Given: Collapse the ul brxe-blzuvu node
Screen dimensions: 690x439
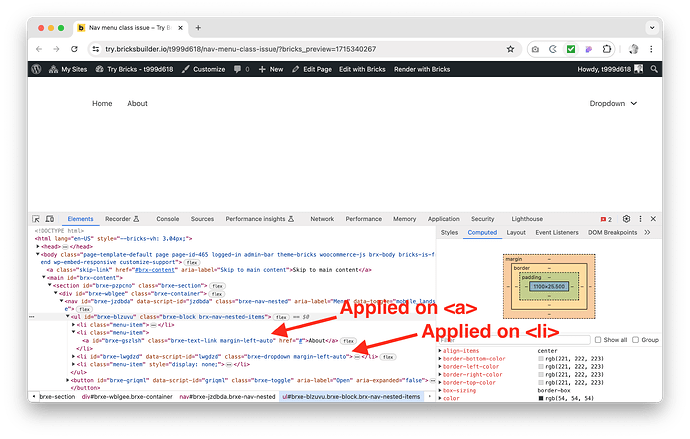Looking at the screenshot, I should tap(68, 317).
